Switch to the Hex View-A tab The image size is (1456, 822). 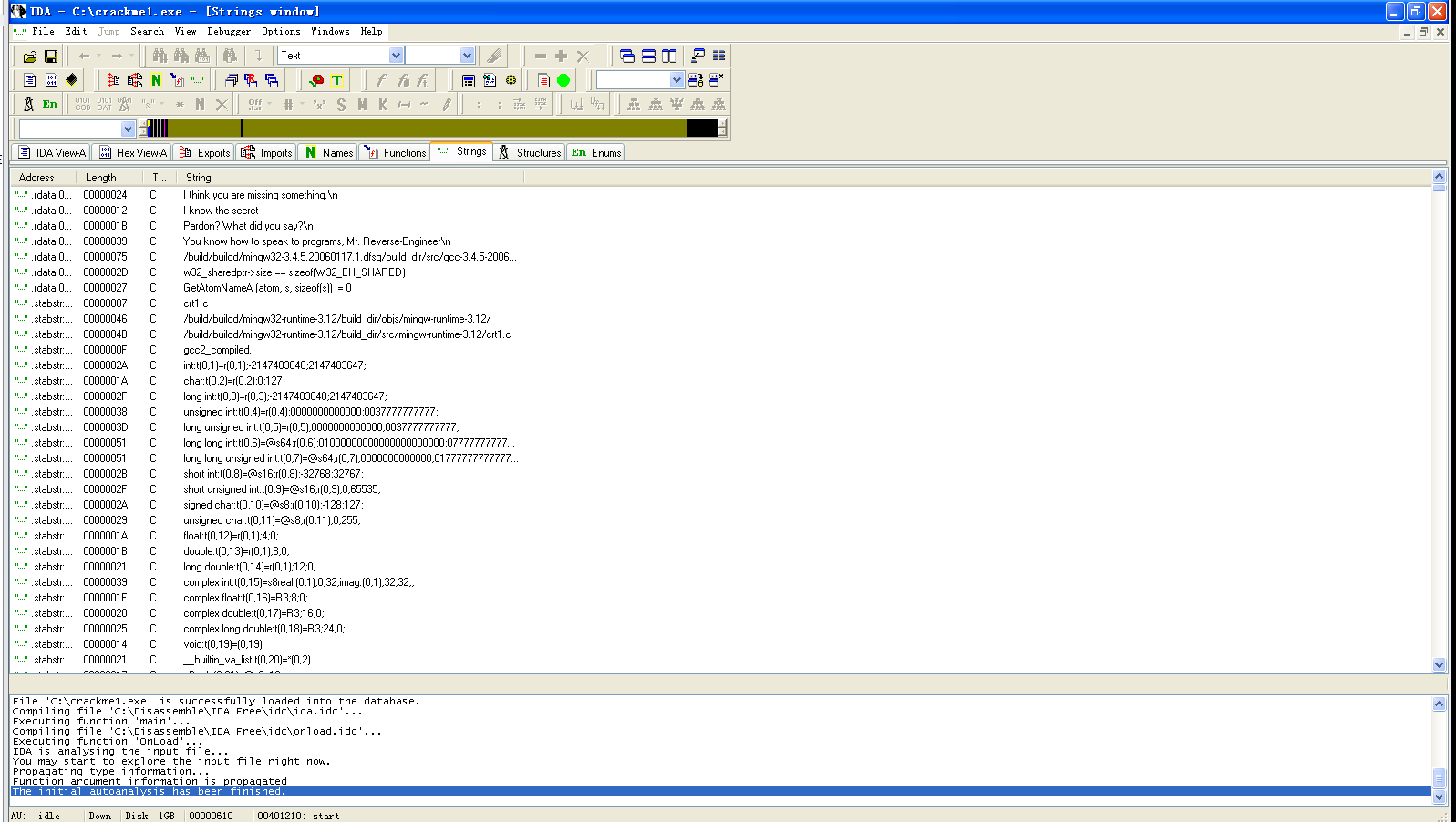(x=133, y=152)
